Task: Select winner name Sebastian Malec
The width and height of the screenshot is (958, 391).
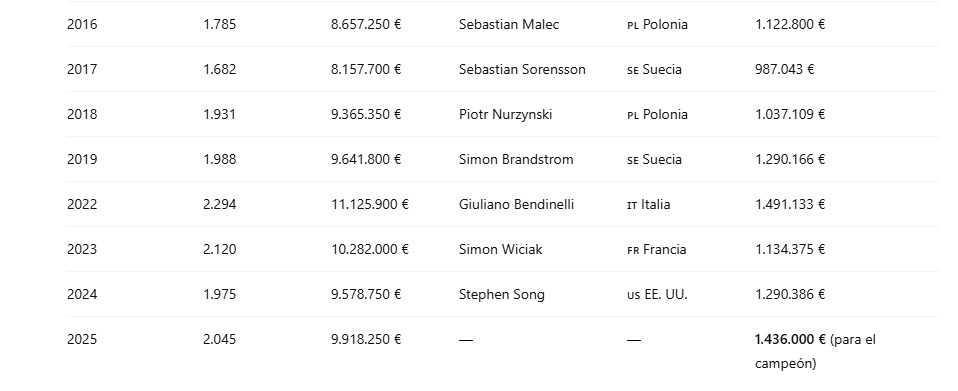Action: (x=509, y=24)
